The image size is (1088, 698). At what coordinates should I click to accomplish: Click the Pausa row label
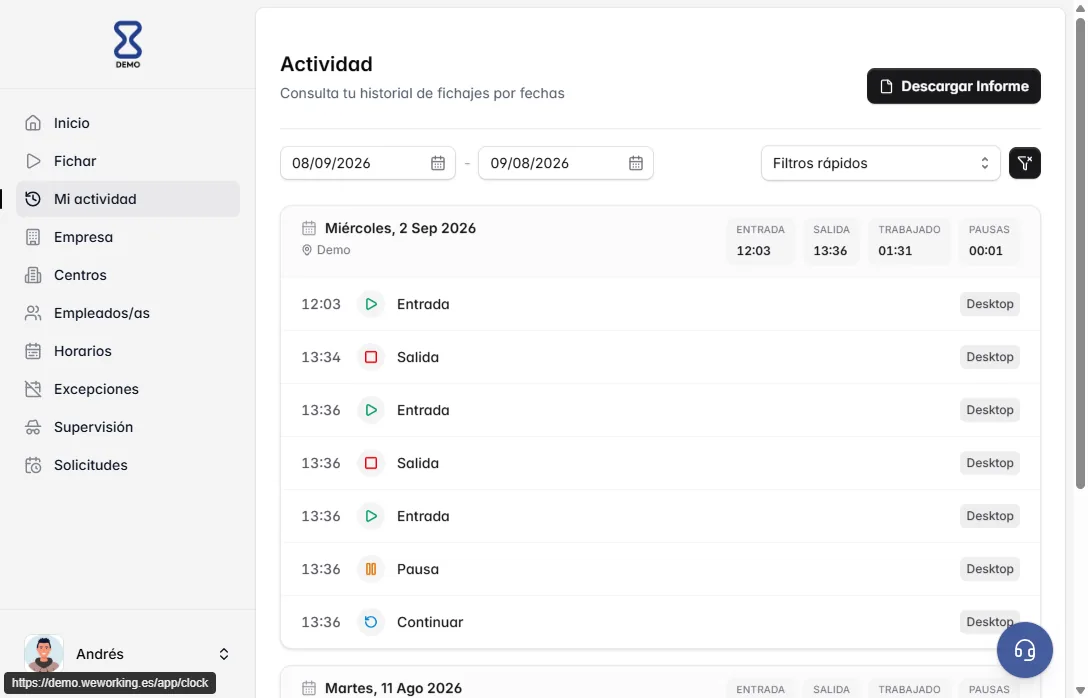click(x=418, y=569)
